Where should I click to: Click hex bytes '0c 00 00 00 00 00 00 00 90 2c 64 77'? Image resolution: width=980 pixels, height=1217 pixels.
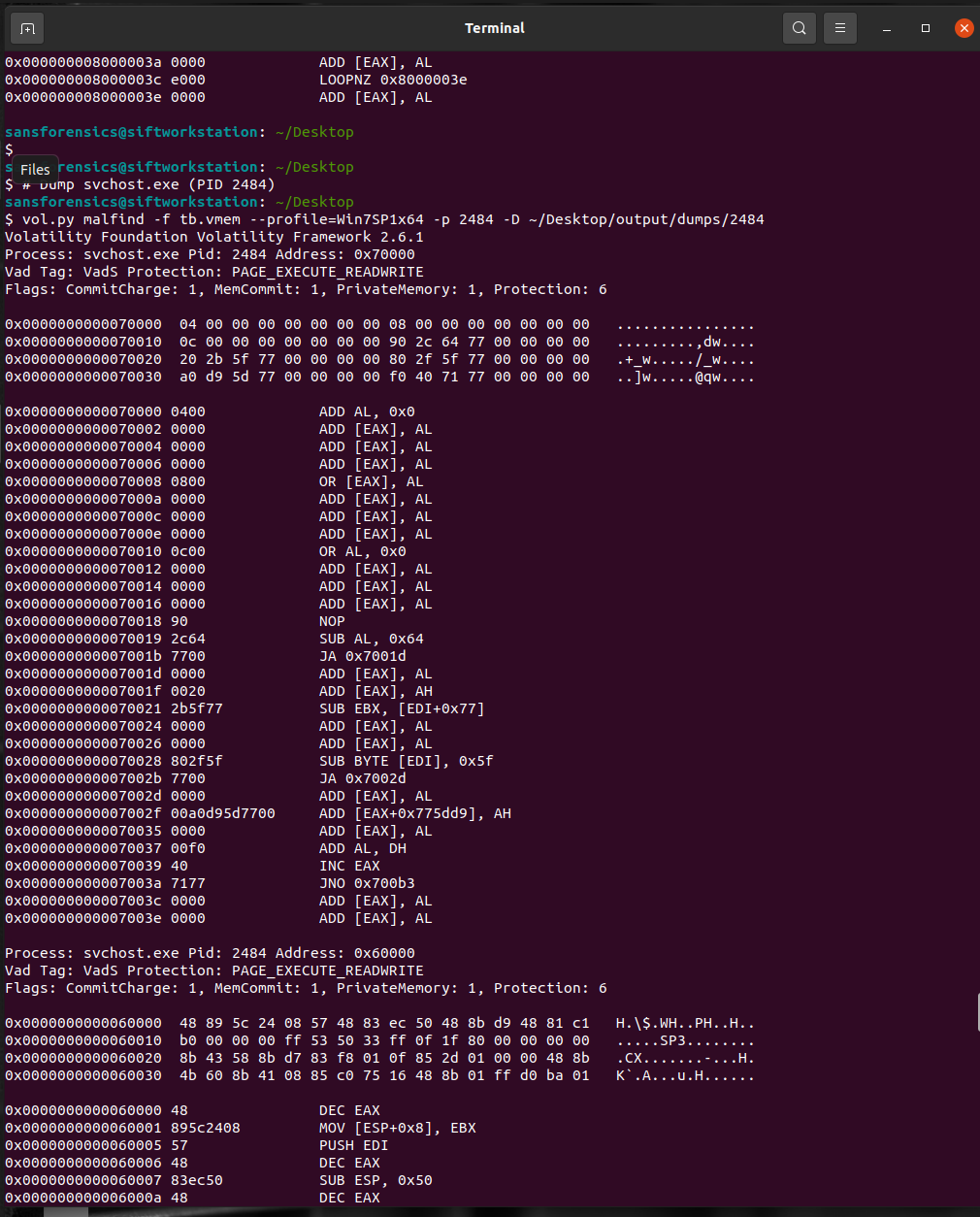[332, 342]
